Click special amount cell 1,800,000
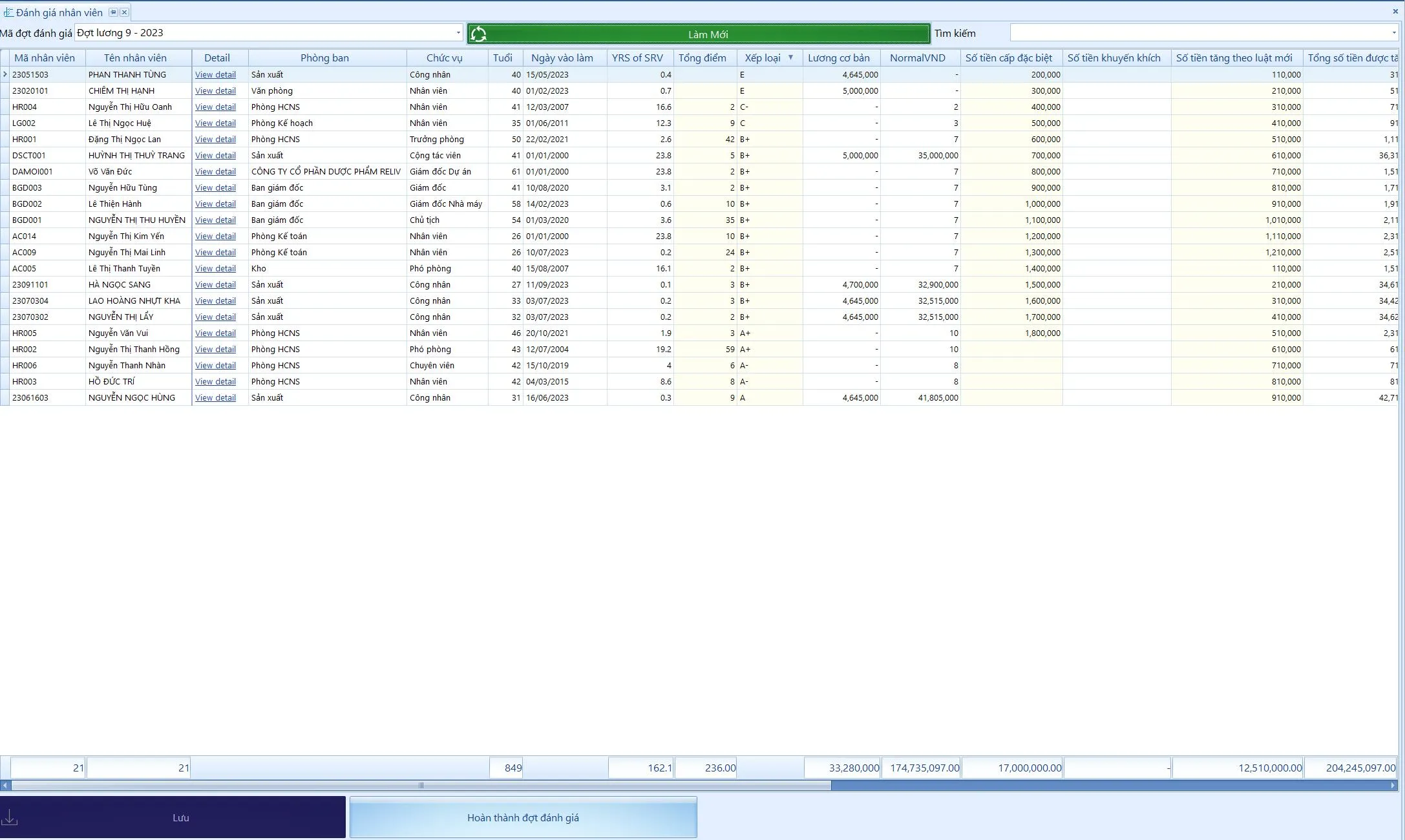Screen dimensions: 1405x840 pos(1011,333)
